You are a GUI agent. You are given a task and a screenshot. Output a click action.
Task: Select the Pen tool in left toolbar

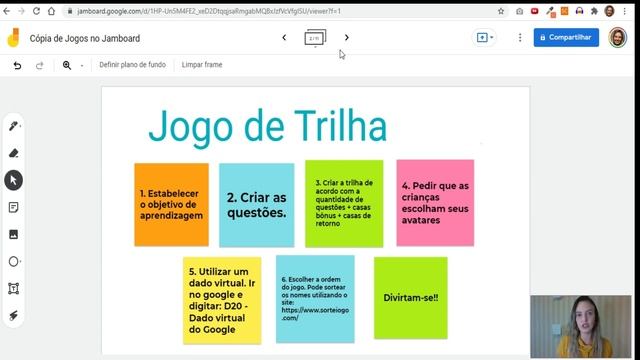(x=13, y=126)
